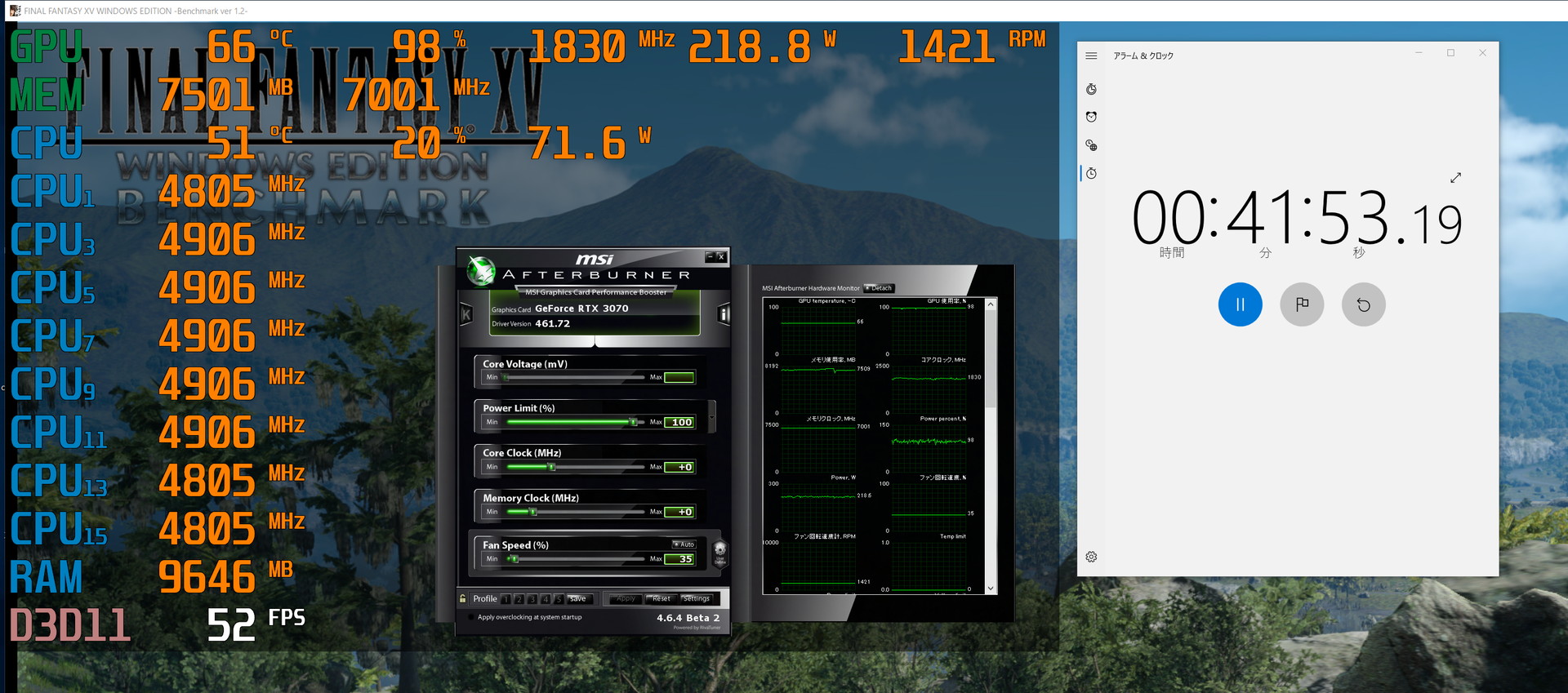Expand the Power Limit side arrow
The width and height of the screenshot is (1568, 693).
click(x=712, y=415)
